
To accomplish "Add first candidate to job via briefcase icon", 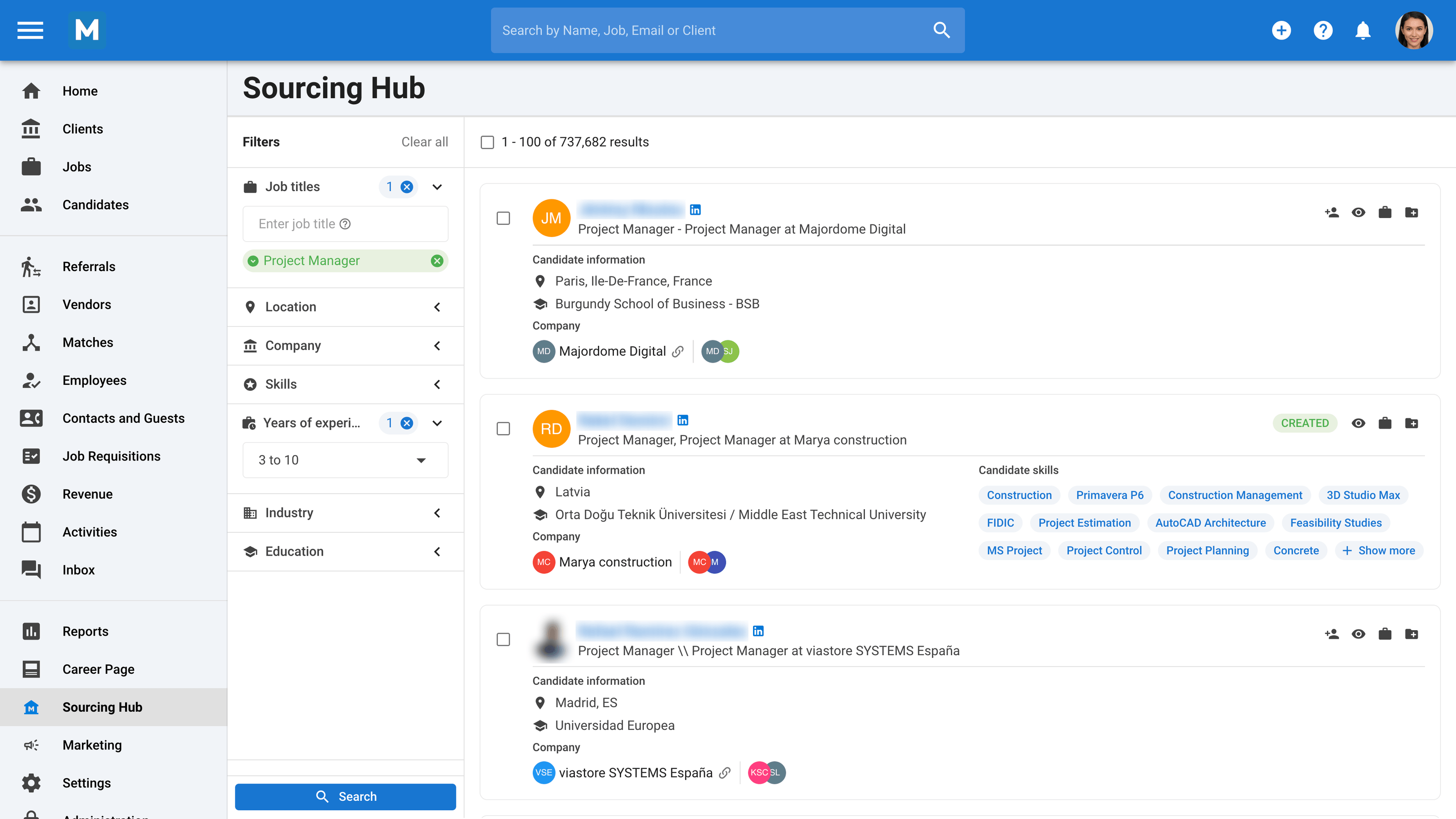I will point(1385,212).
